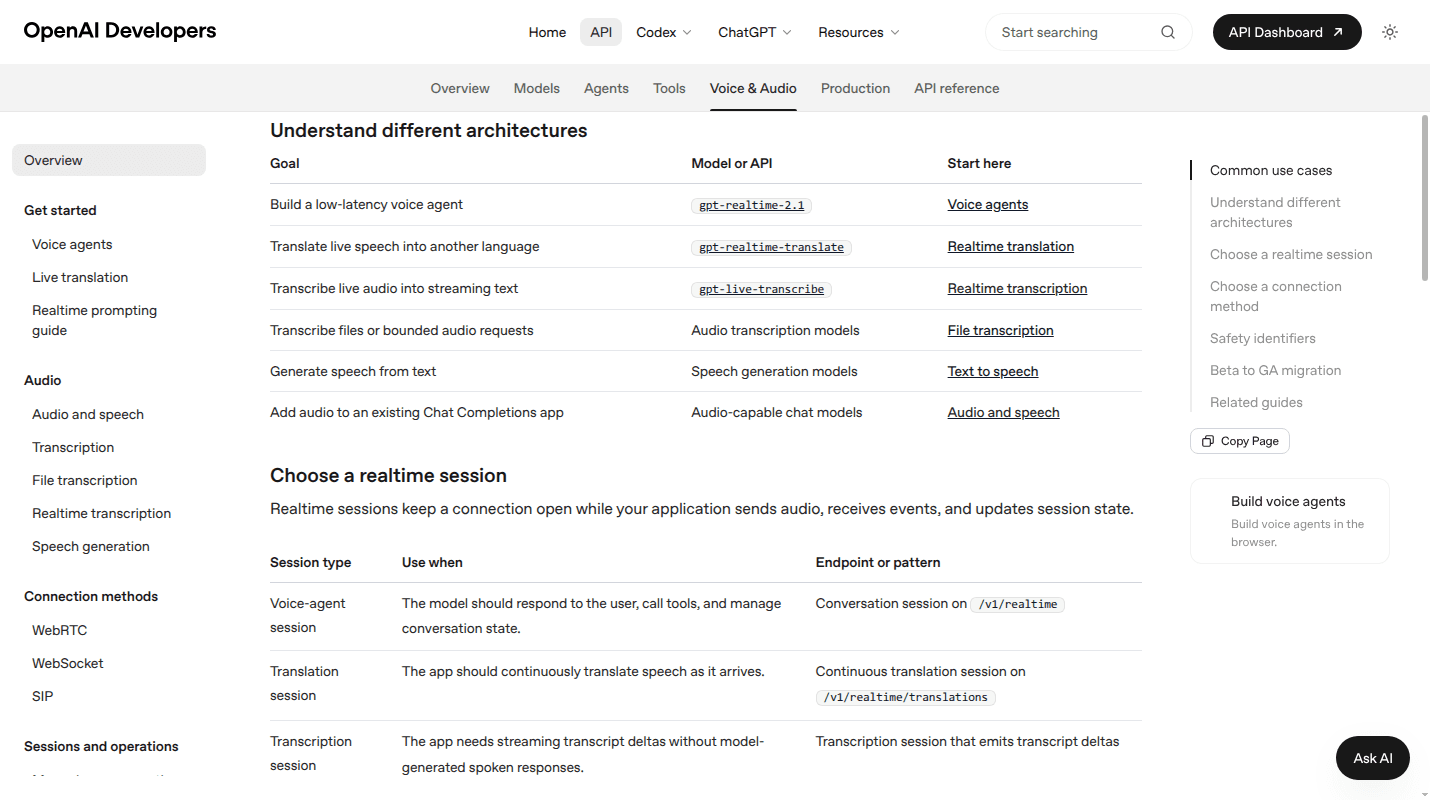Image resolution: width=1440 pixels, height=800 pixels.
Task: Follow the Realtime transcription table link
Action: (1017, 288)
